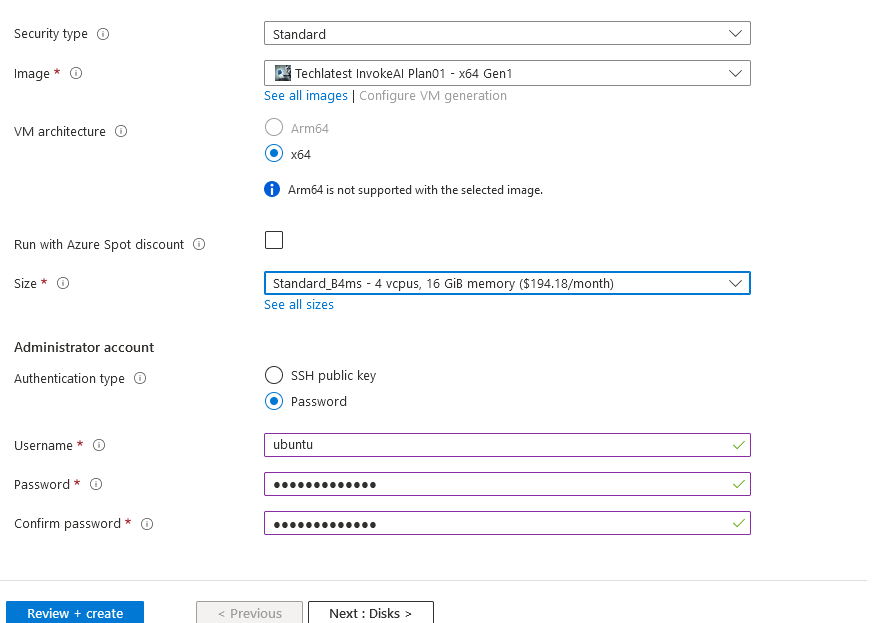Click the Confirm password info icon
The width and height of the screenshot is (875, 623).
[x=147, y=524]
